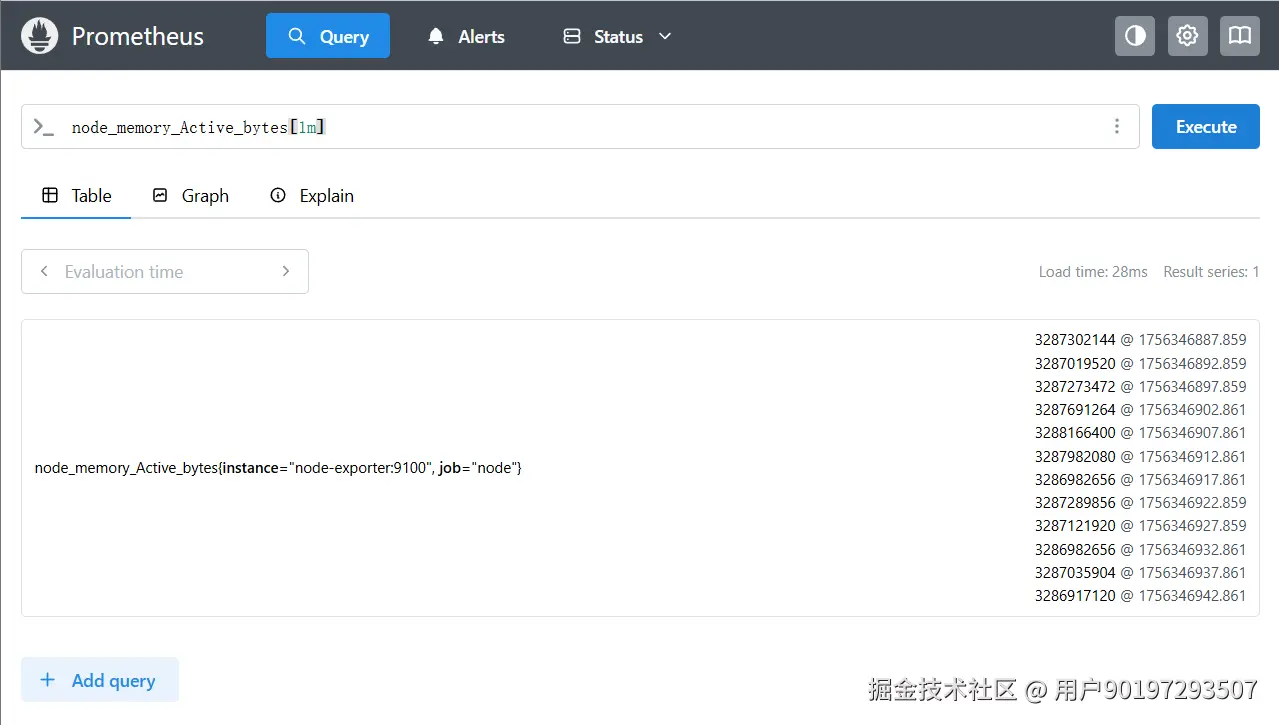
Task: Focus the PromQL expression input
Action: [580, 127]
